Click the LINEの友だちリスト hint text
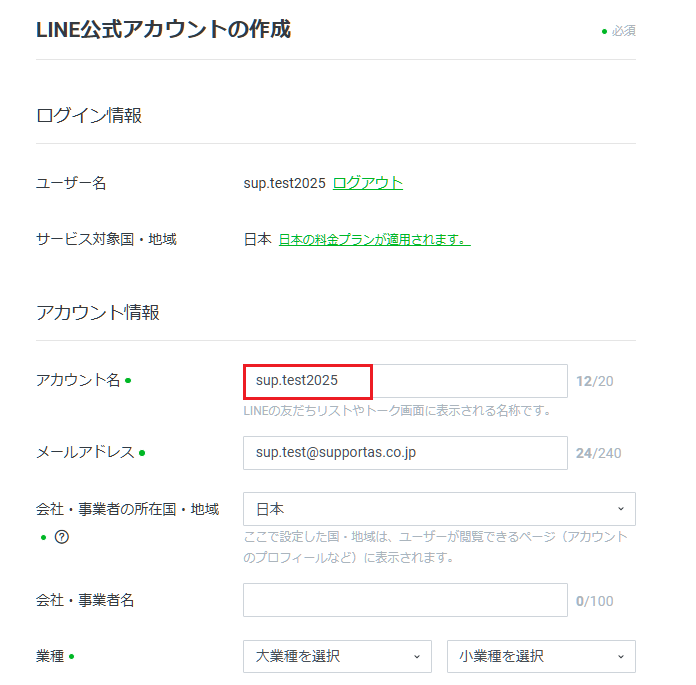The image size is (696, 685). [x=397, y=411]
